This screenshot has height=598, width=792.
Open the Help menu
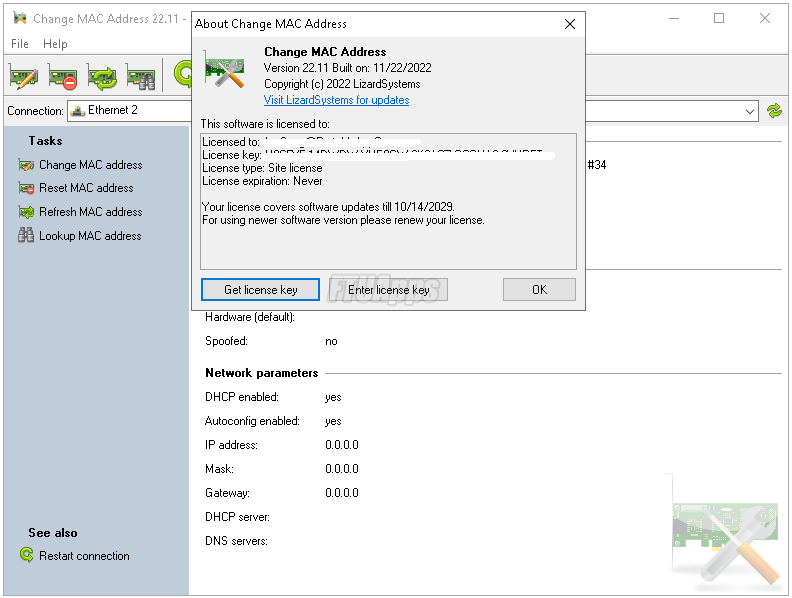[55, 44]
